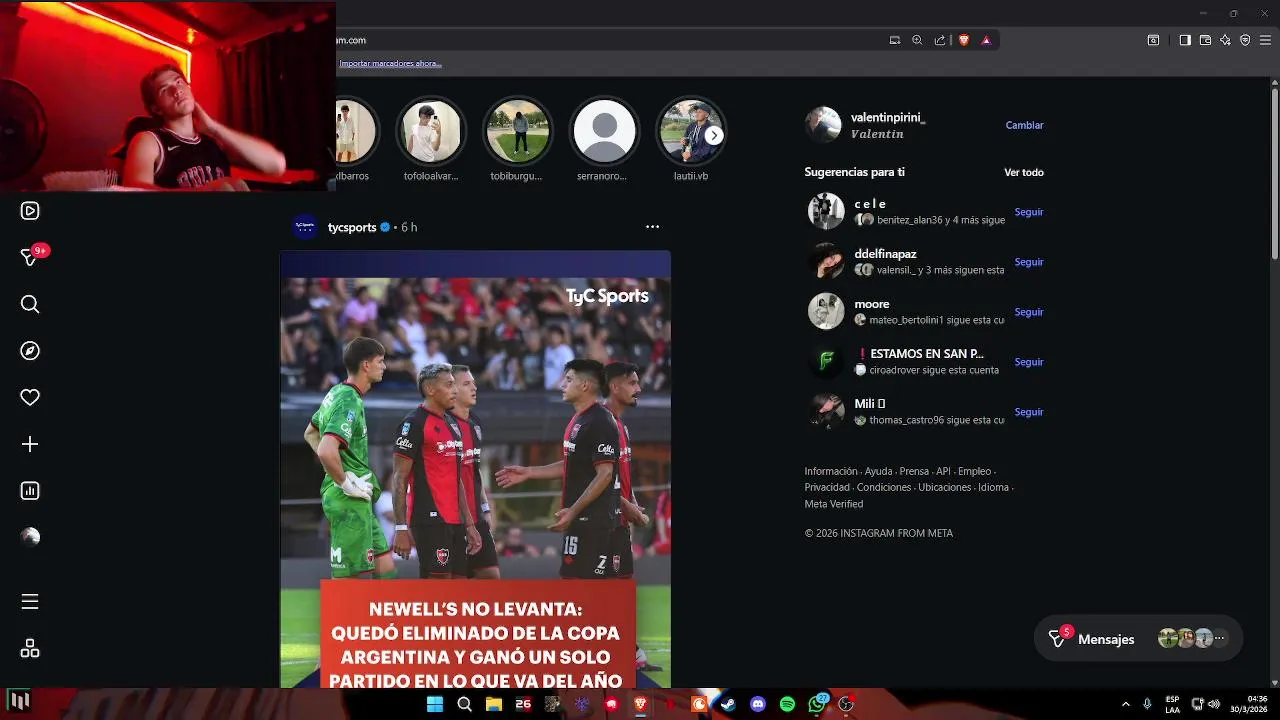Open Idioma footer language link
Image resolution: width=1280 pixels, height=720 pixels.
[993, 487]
